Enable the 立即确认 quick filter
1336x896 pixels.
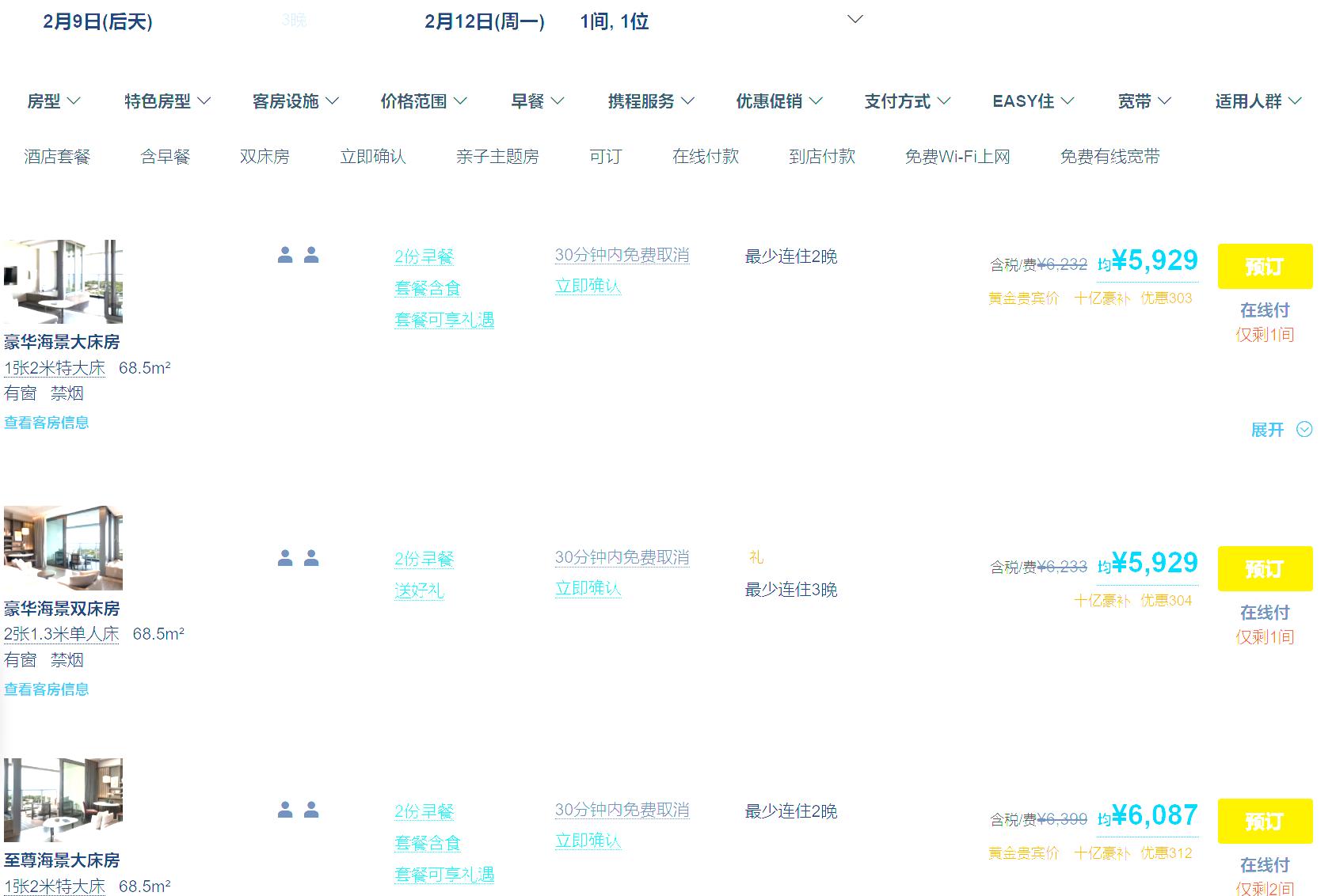[373, 157]
